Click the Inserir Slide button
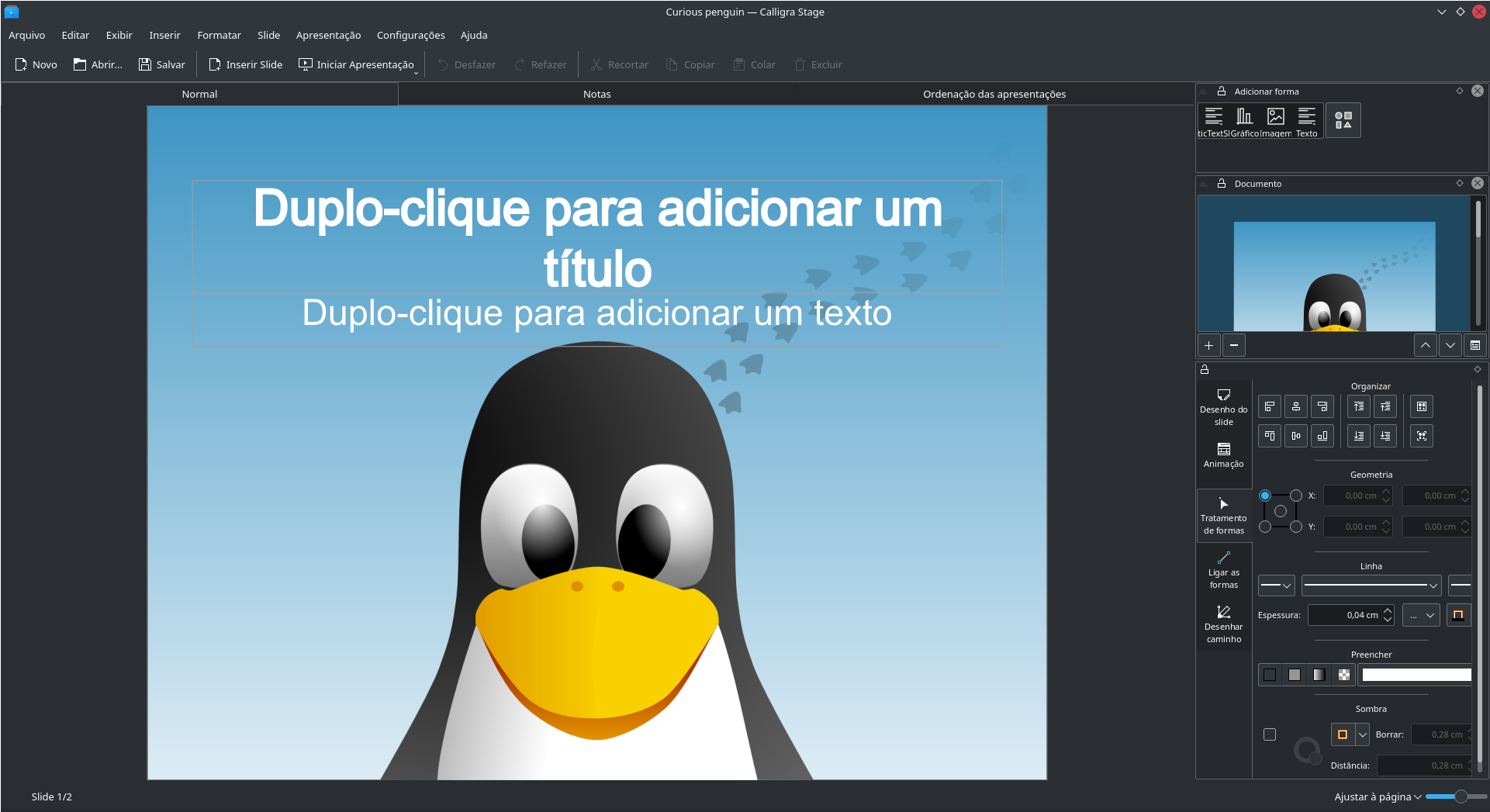The height and width of the screenshot is (812, 1490). [x=245, y=64]
